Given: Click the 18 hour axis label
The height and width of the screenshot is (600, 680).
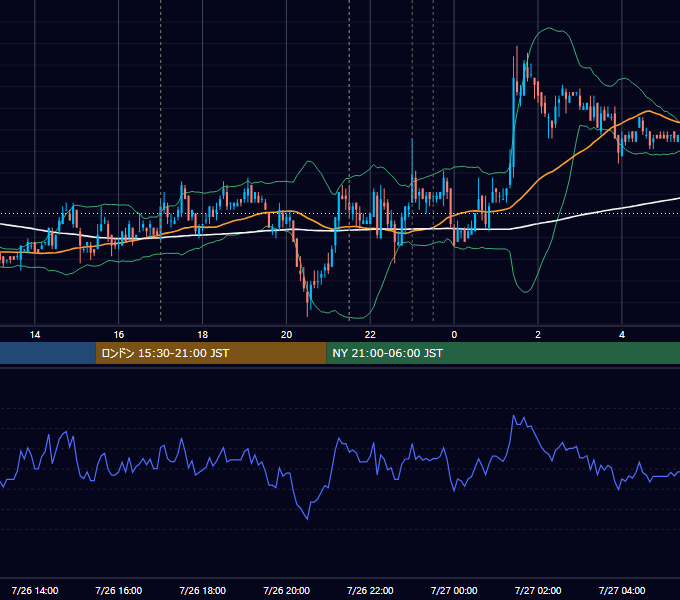Looking at the screenshot, I should point(203,335).
